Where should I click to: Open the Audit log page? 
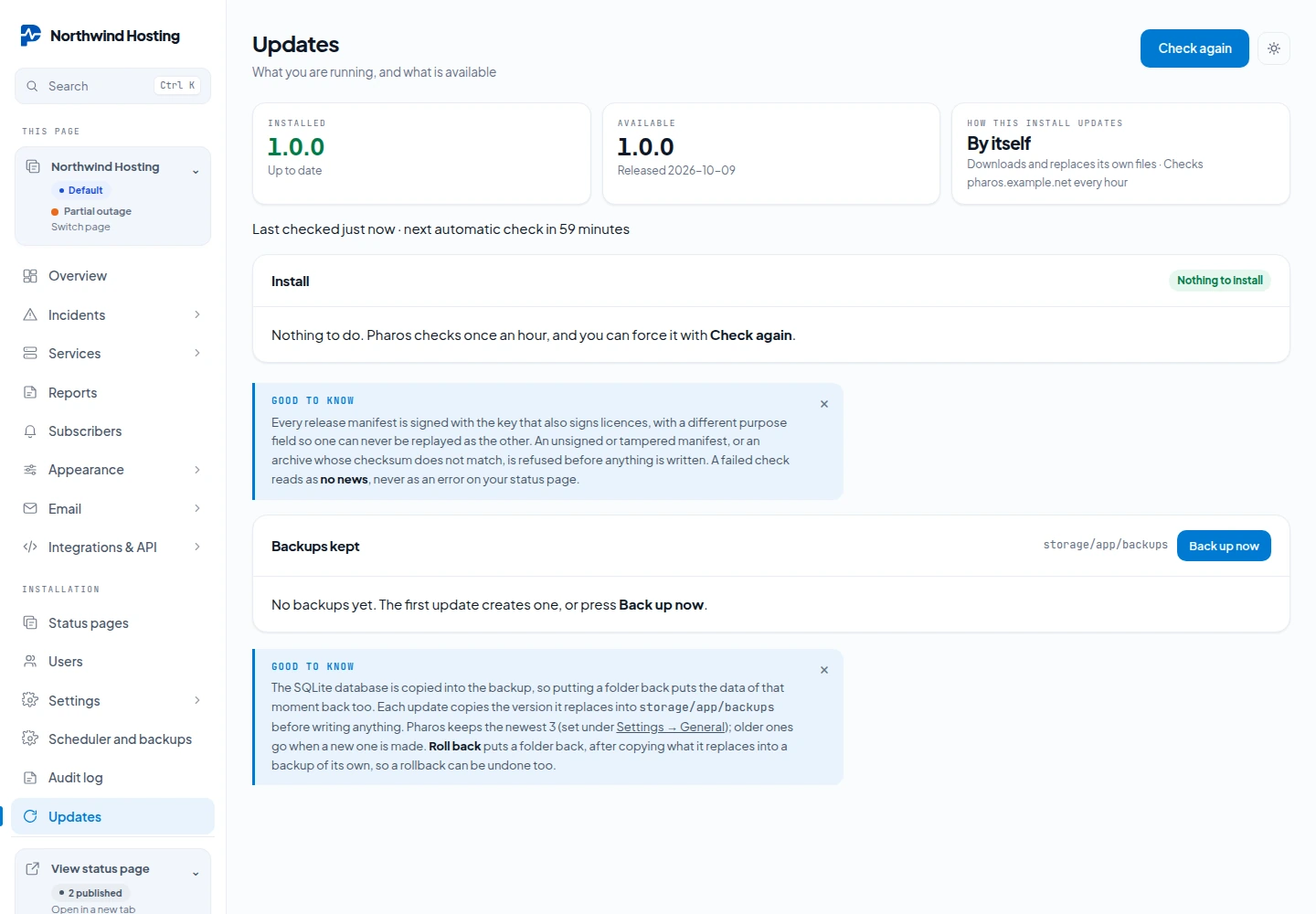coord(113,777)
